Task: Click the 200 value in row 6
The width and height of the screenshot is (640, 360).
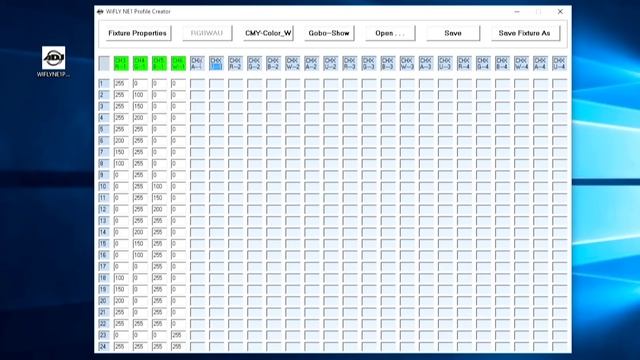Action: pyautogui.click(x=121, y=141)
